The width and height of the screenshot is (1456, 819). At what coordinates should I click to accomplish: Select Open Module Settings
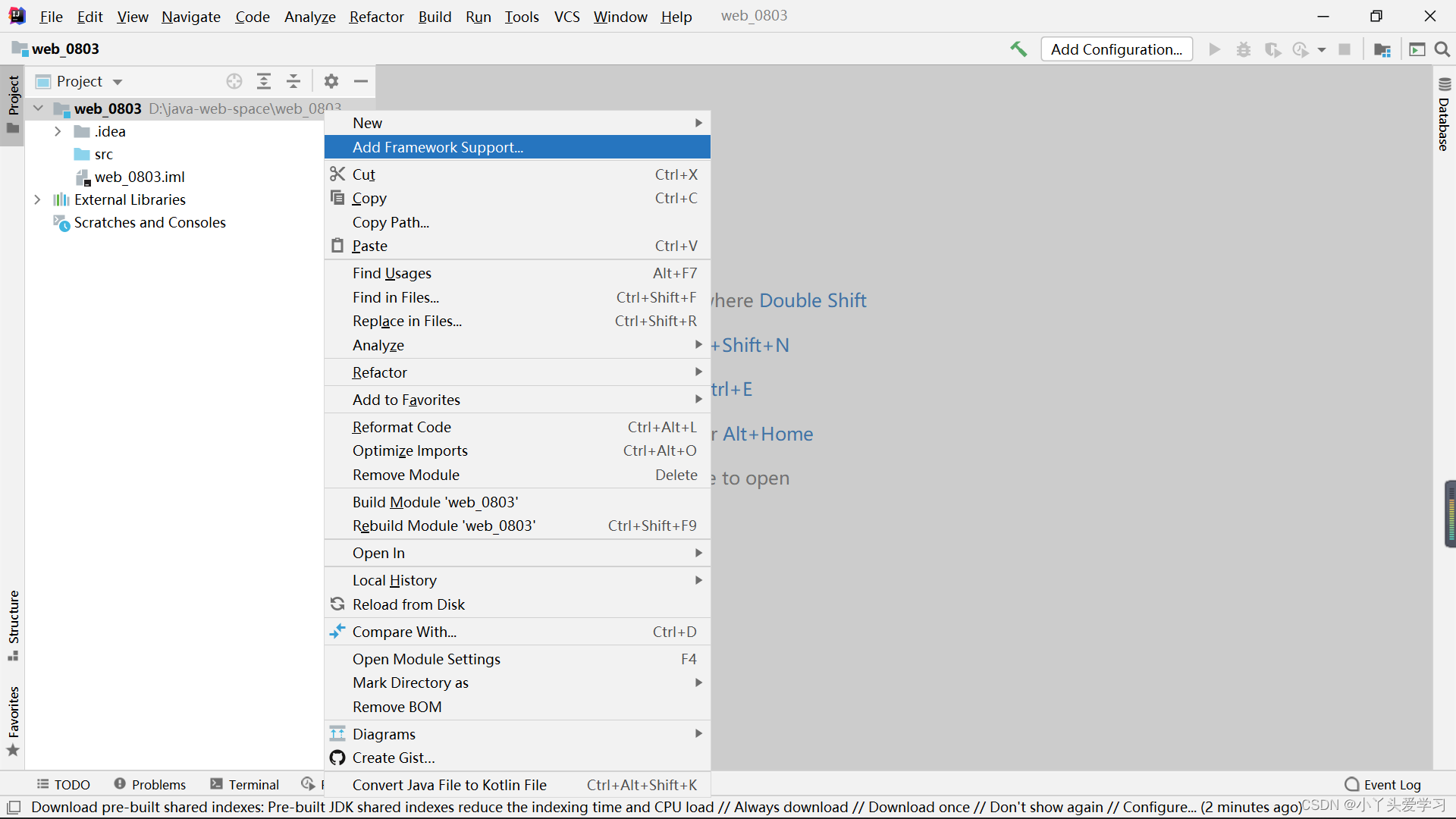[x=517, y=659]
